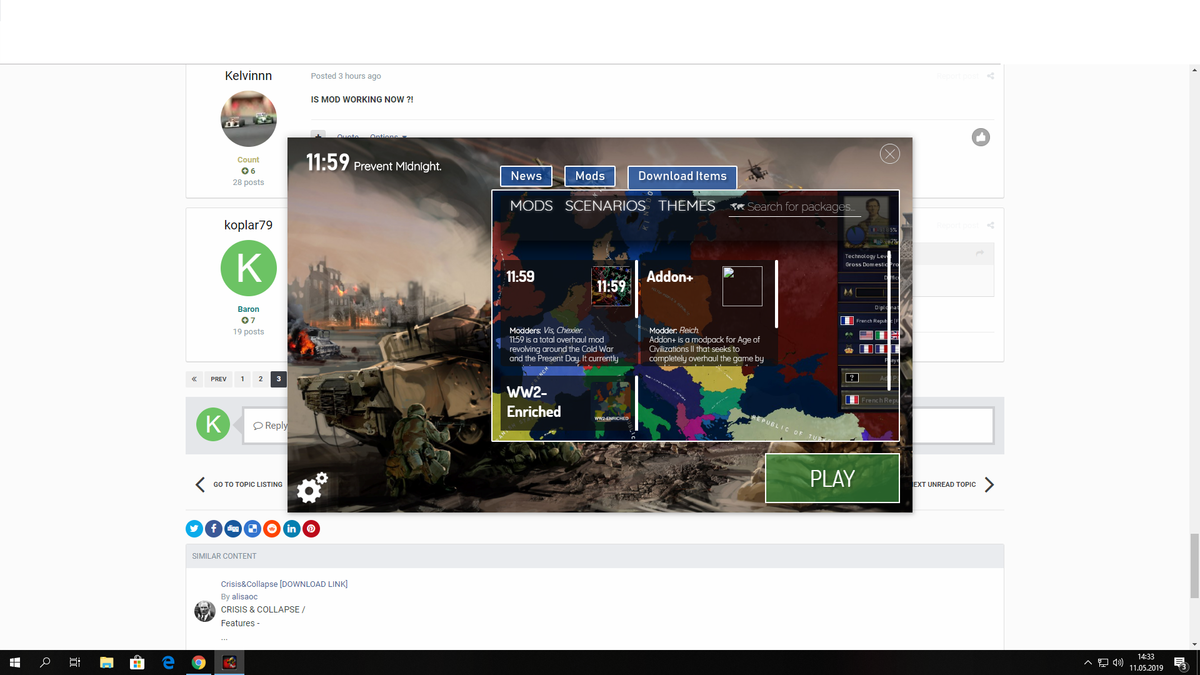Open Crisis&Collapse [DOWNLOAD LINK] topic

tap(284, 584)
